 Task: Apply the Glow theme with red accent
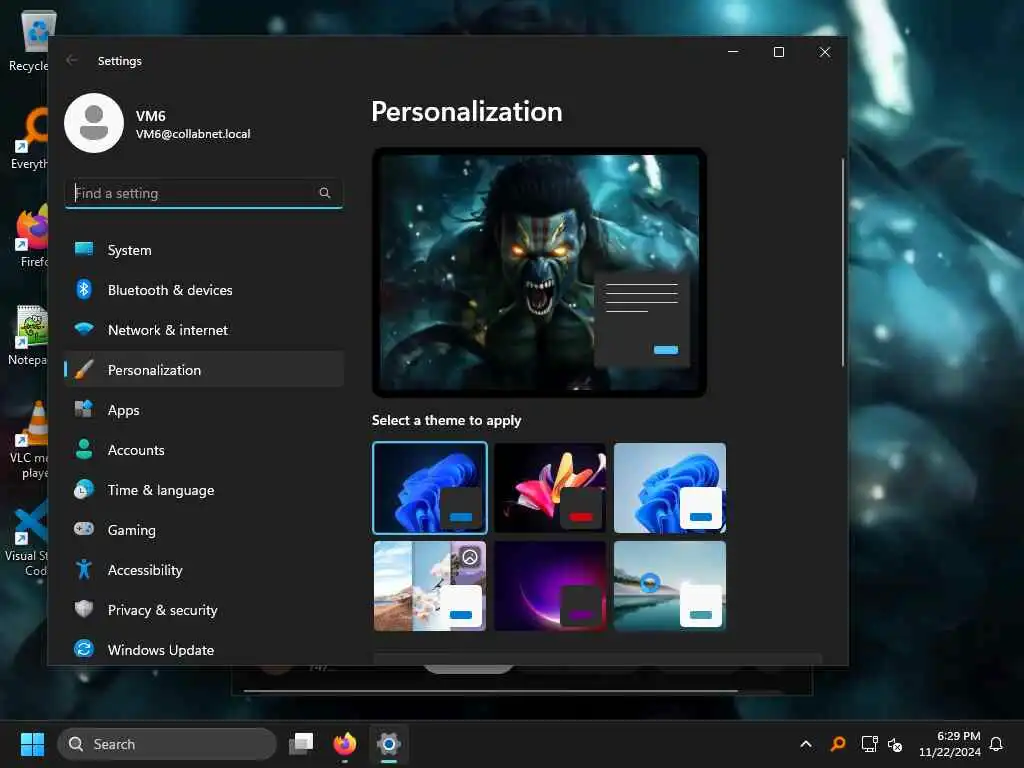tap(550, 487)
